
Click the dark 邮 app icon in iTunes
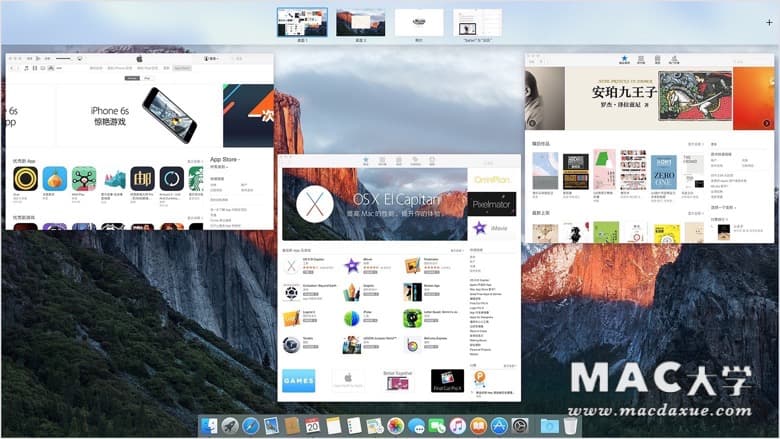pyautogui.click(x=143, y=179)
